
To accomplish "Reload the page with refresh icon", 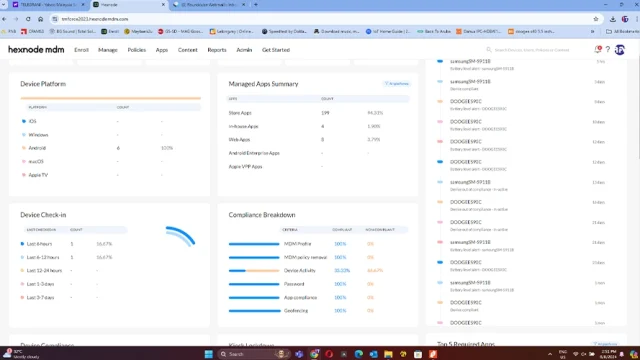I will tap(28, 19).
